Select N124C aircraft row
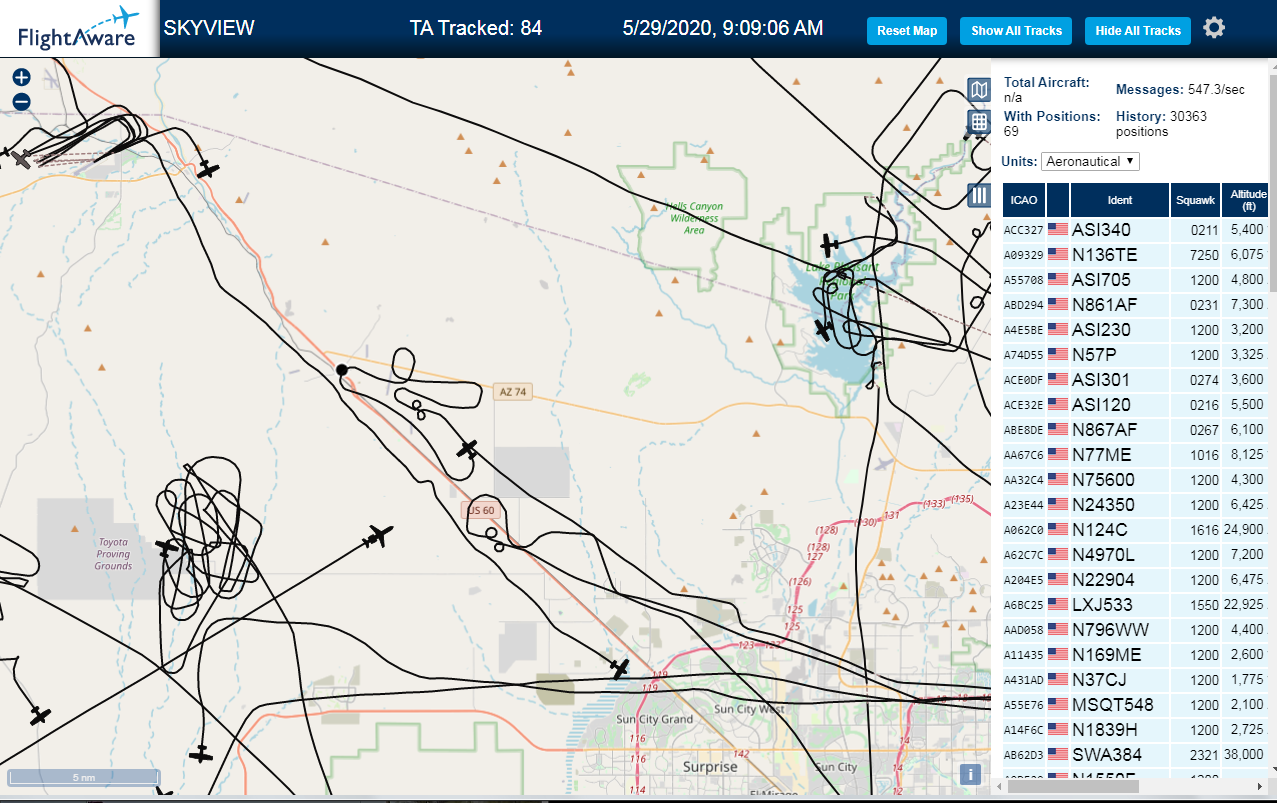Image resolution: width=1277 pixels, height=803 pixels. (x=1135, y=530)
